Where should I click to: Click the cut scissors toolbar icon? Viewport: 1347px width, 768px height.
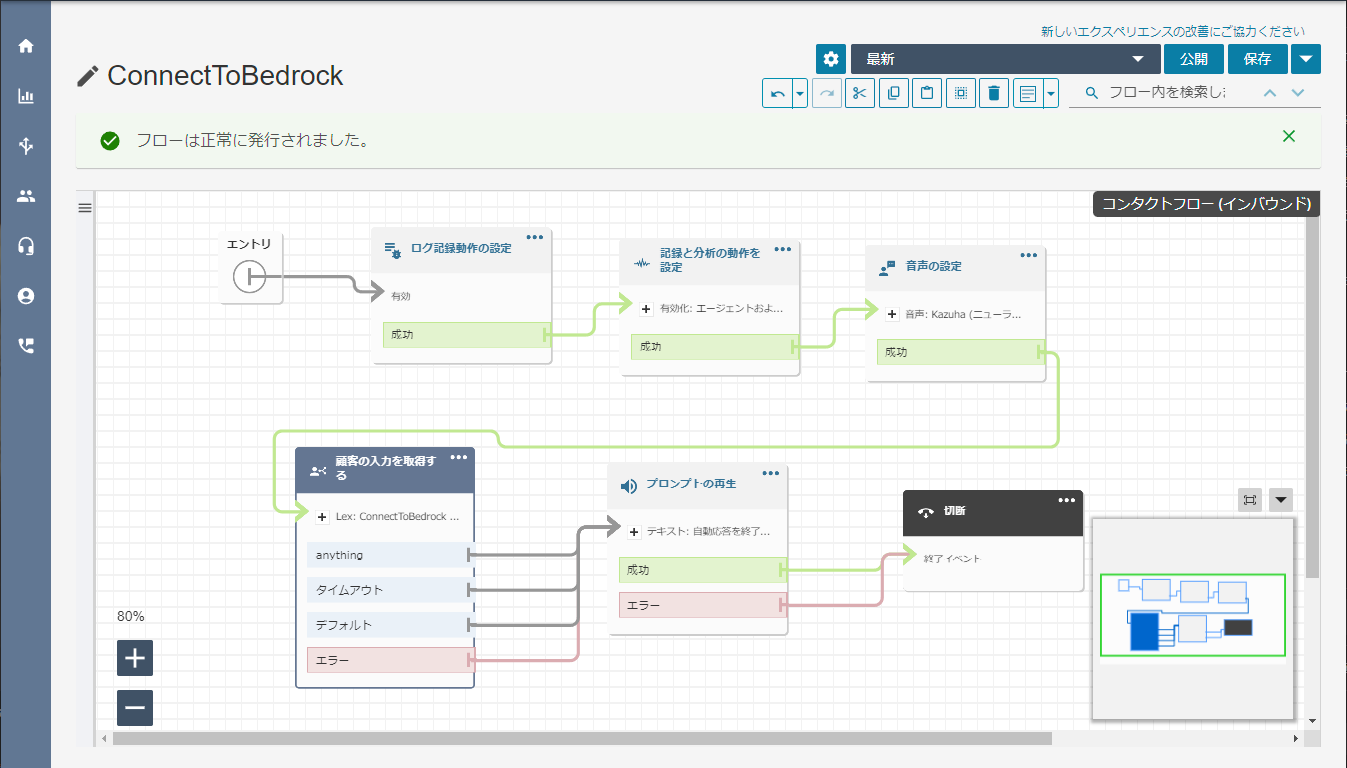pyautogui.click(x=860, y=93)
